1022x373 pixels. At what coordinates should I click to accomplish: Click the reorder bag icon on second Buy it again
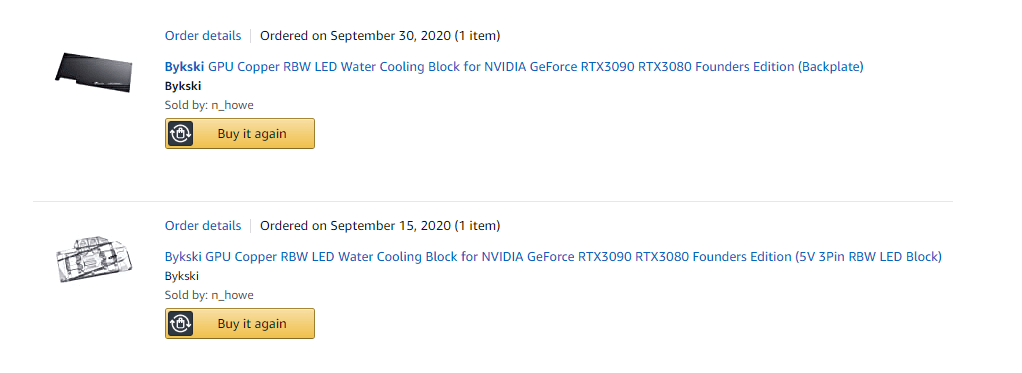(x=180, y=323)
